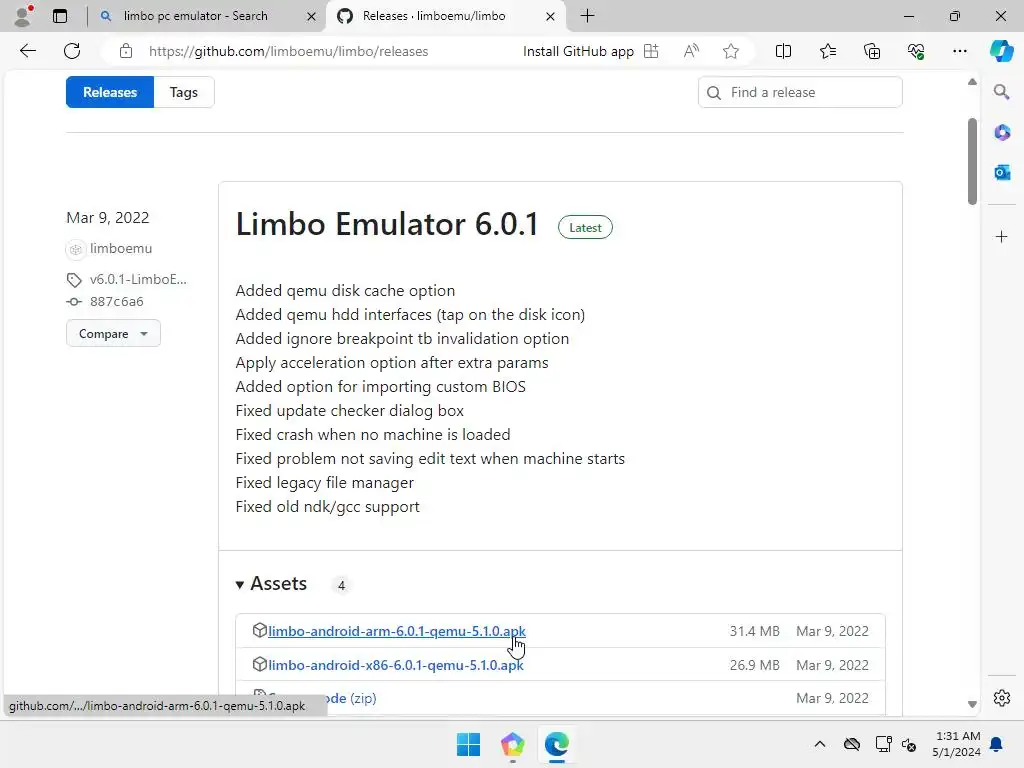This screenshot has height=768, width=1024.
Task: Open commit 887c6a6 link
Action: 116,301
